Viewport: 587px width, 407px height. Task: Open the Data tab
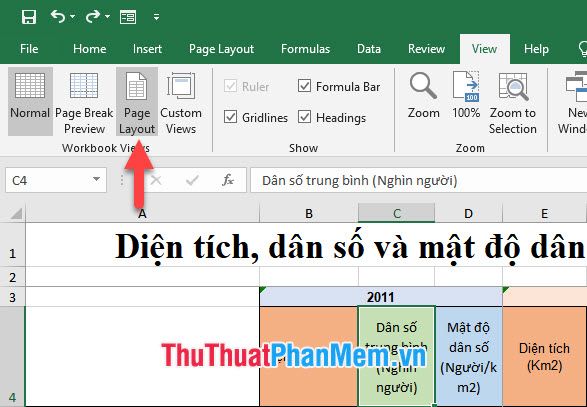pos(369,49)
